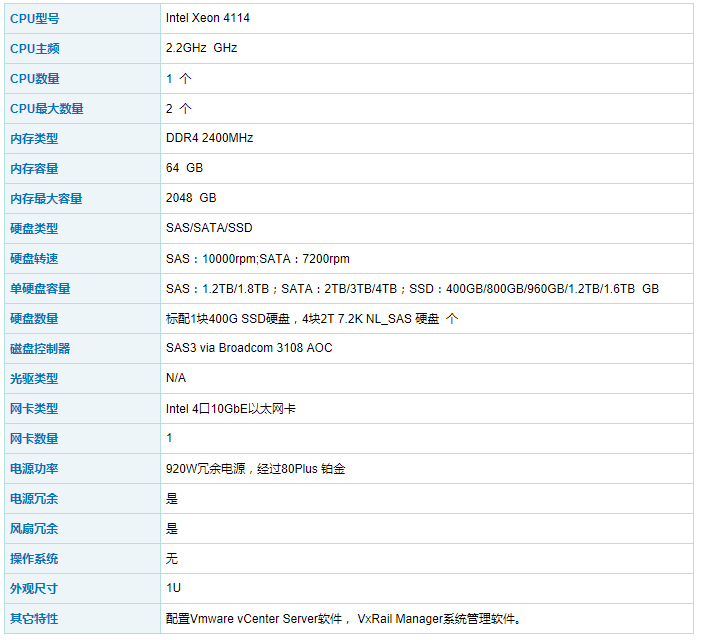Click the 网卡类型 label

coord(35,408)
